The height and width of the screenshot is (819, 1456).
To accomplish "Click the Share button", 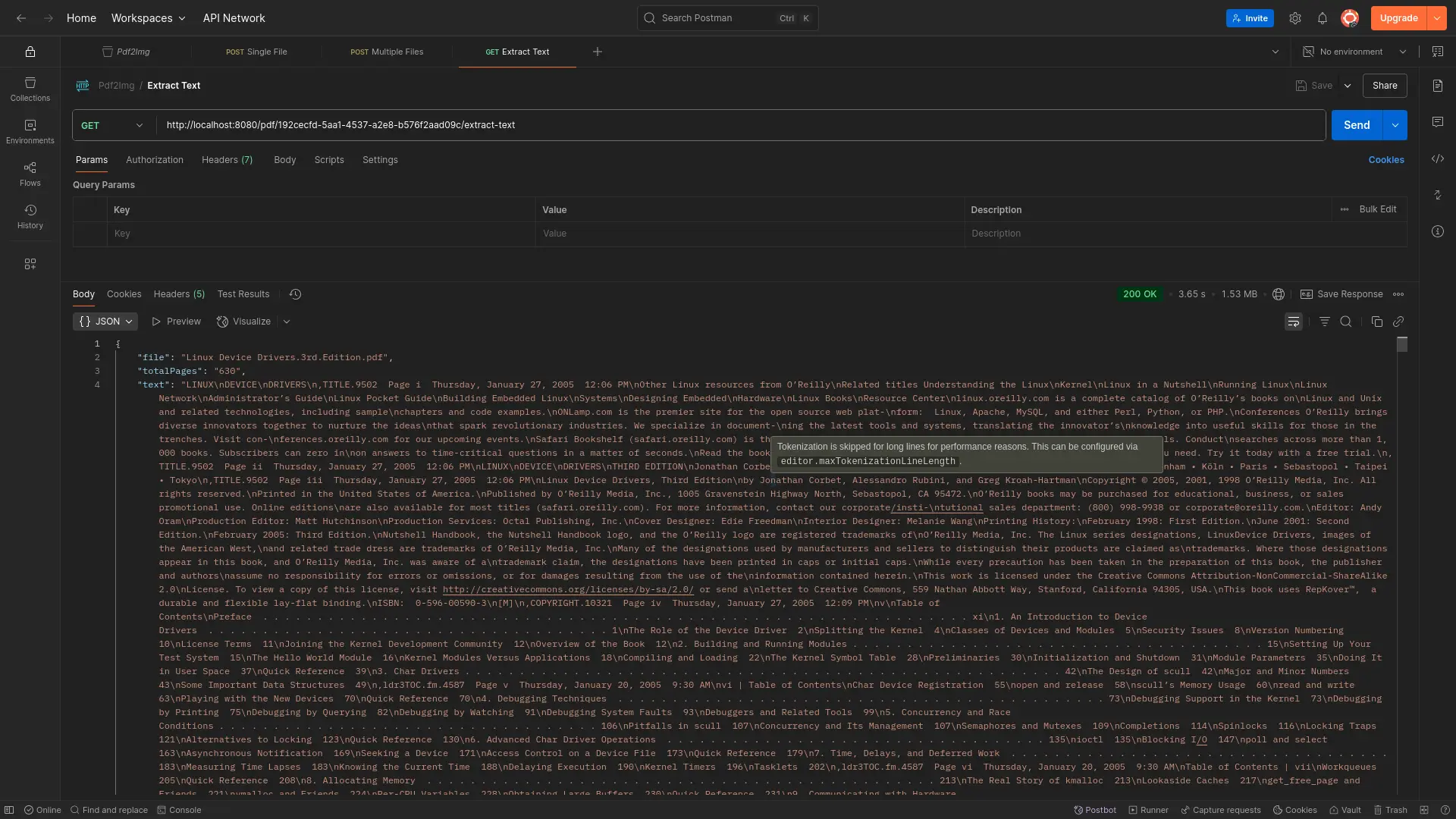I will (1385, 86).
